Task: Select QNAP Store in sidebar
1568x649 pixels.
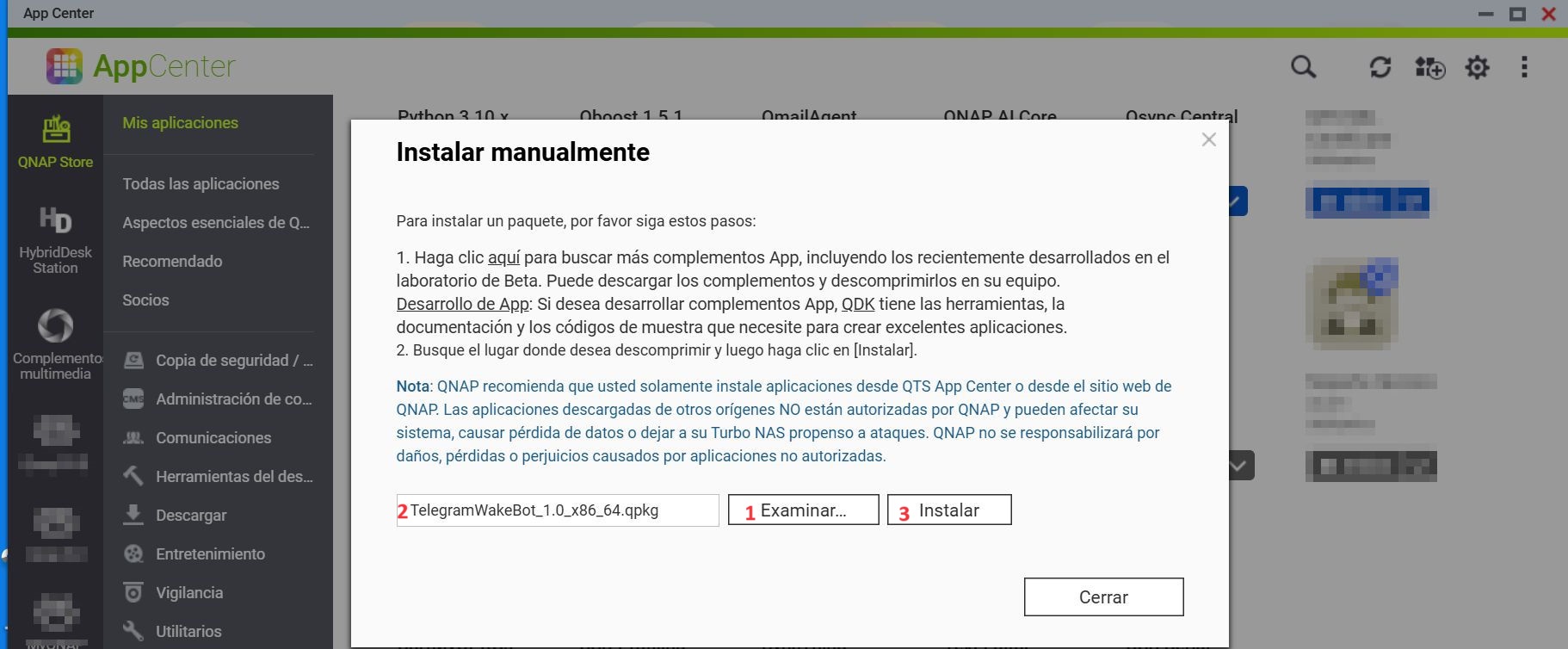Action: (x=55, y=142)
